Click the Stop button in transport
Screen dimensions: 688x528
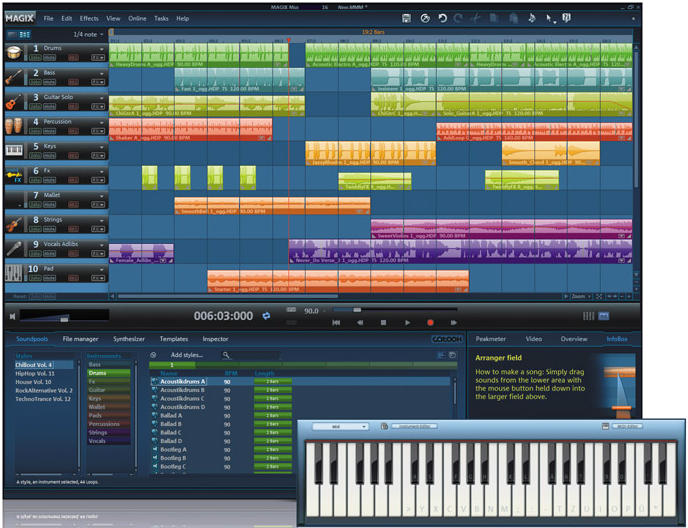(383, 323)
